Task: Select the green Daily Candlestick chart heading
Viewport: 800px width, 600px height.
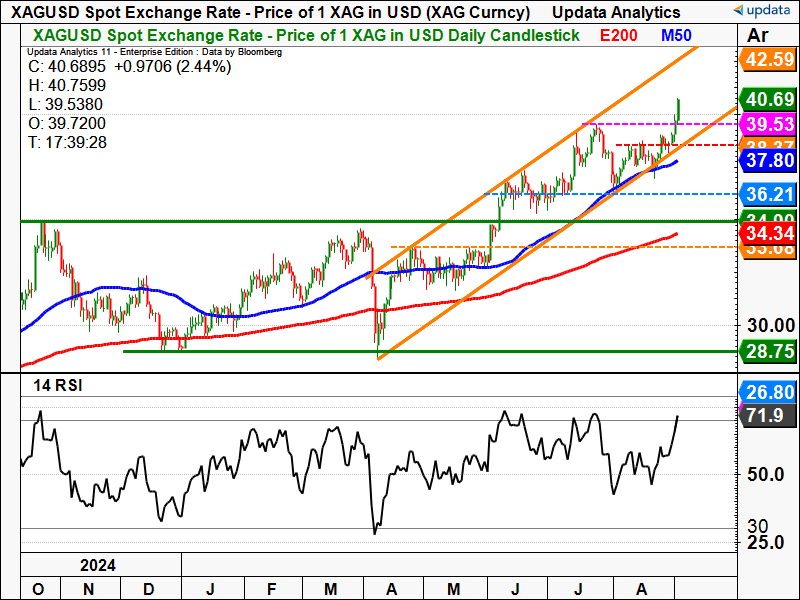Action: 306,35
